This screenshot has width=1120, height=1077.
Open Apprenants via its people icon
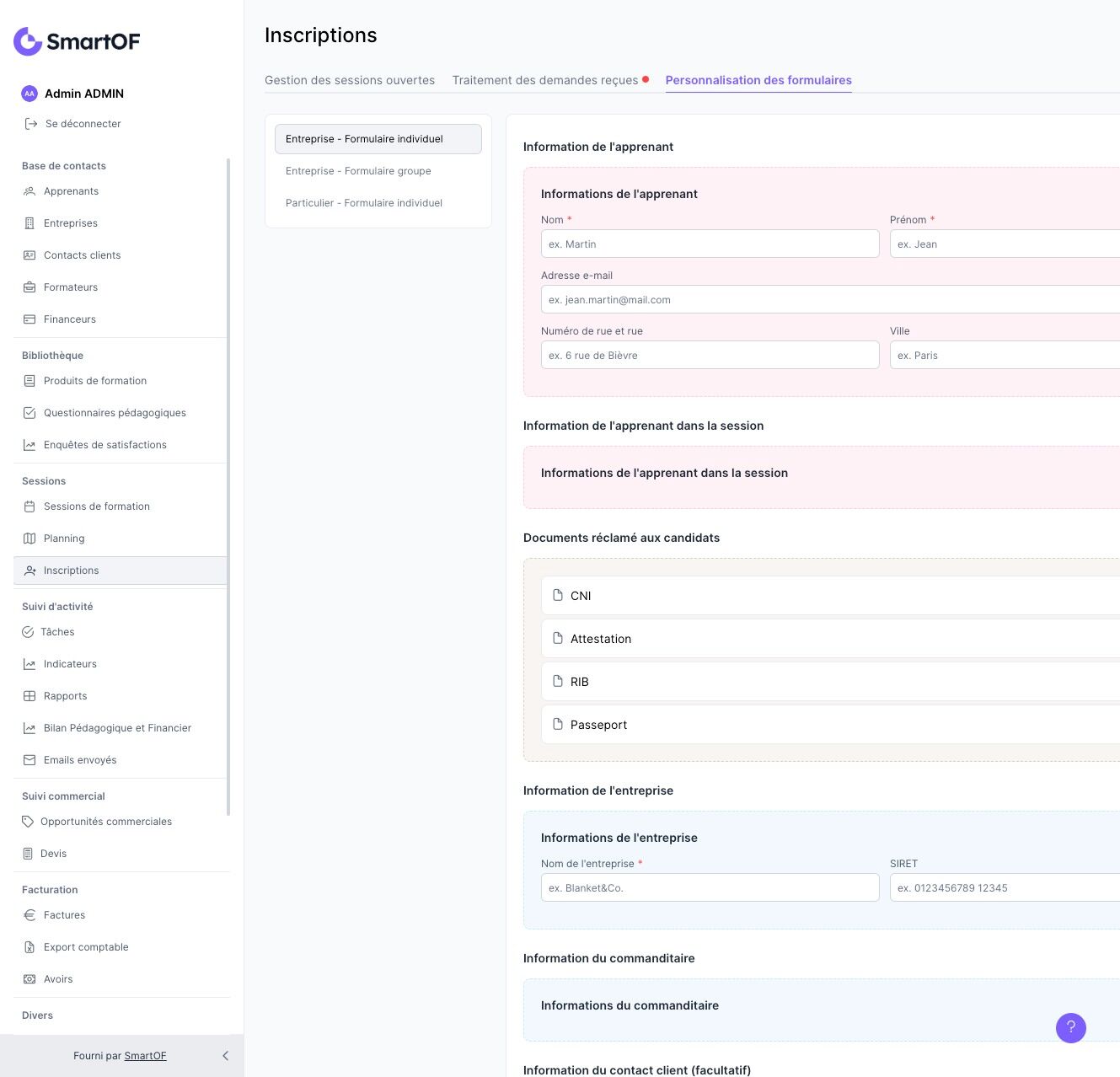(29, 191)
